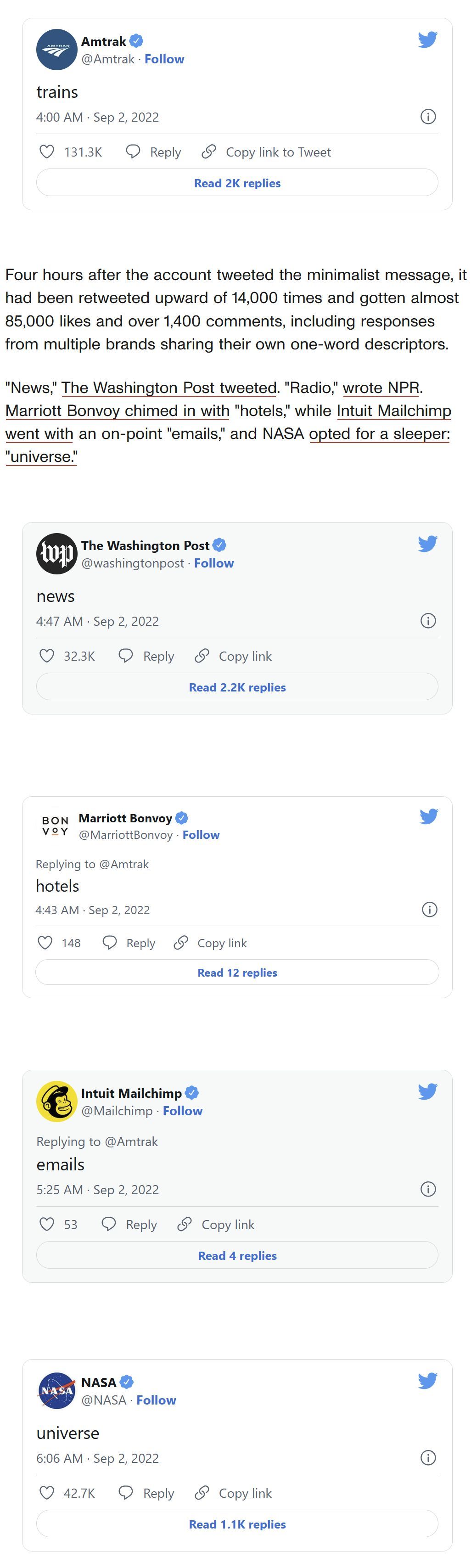Screen dimensions: 471x1568
Task: Like the Amtrak 'trains' tweet heart icon
Action: tap(47, 152)
